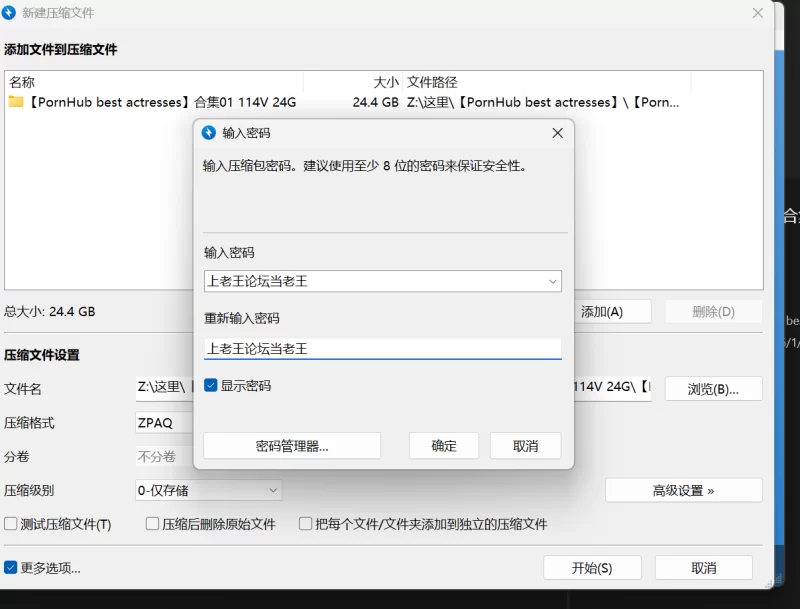Screen dimensions: 800x609
Task: Click the 添加(A) button
Action: (612, 312)
